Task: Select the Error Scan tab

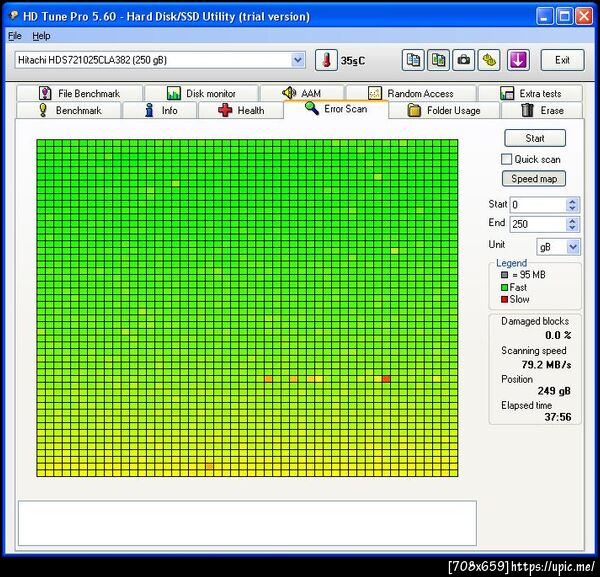Action: click(x=336, y=109)
